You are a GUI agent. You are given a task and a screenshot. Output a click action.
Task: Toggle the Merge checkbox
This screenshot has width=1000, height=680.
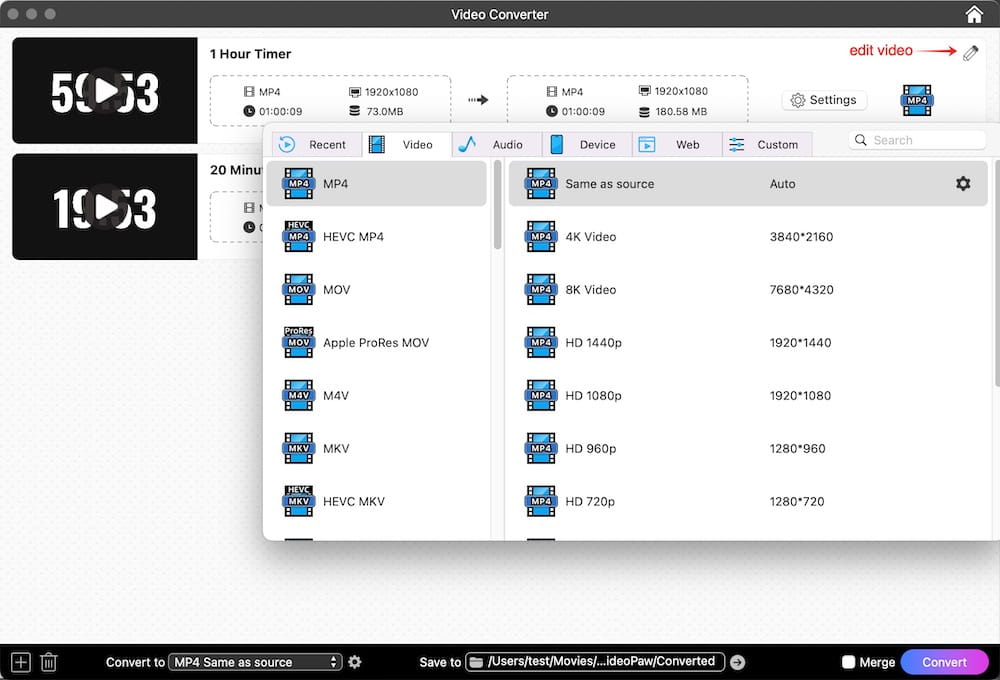click(849, 662)
